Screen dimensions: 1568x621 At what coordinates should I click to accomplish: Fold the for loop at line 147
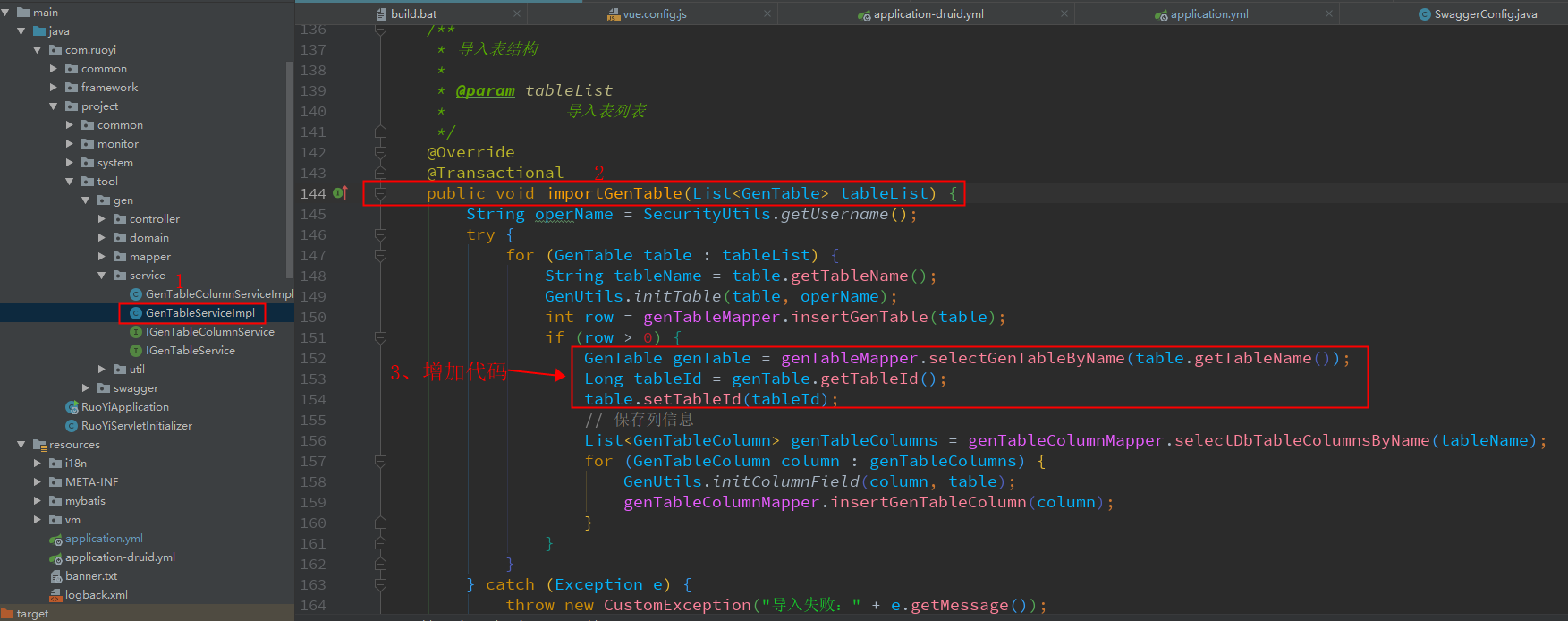380,255
